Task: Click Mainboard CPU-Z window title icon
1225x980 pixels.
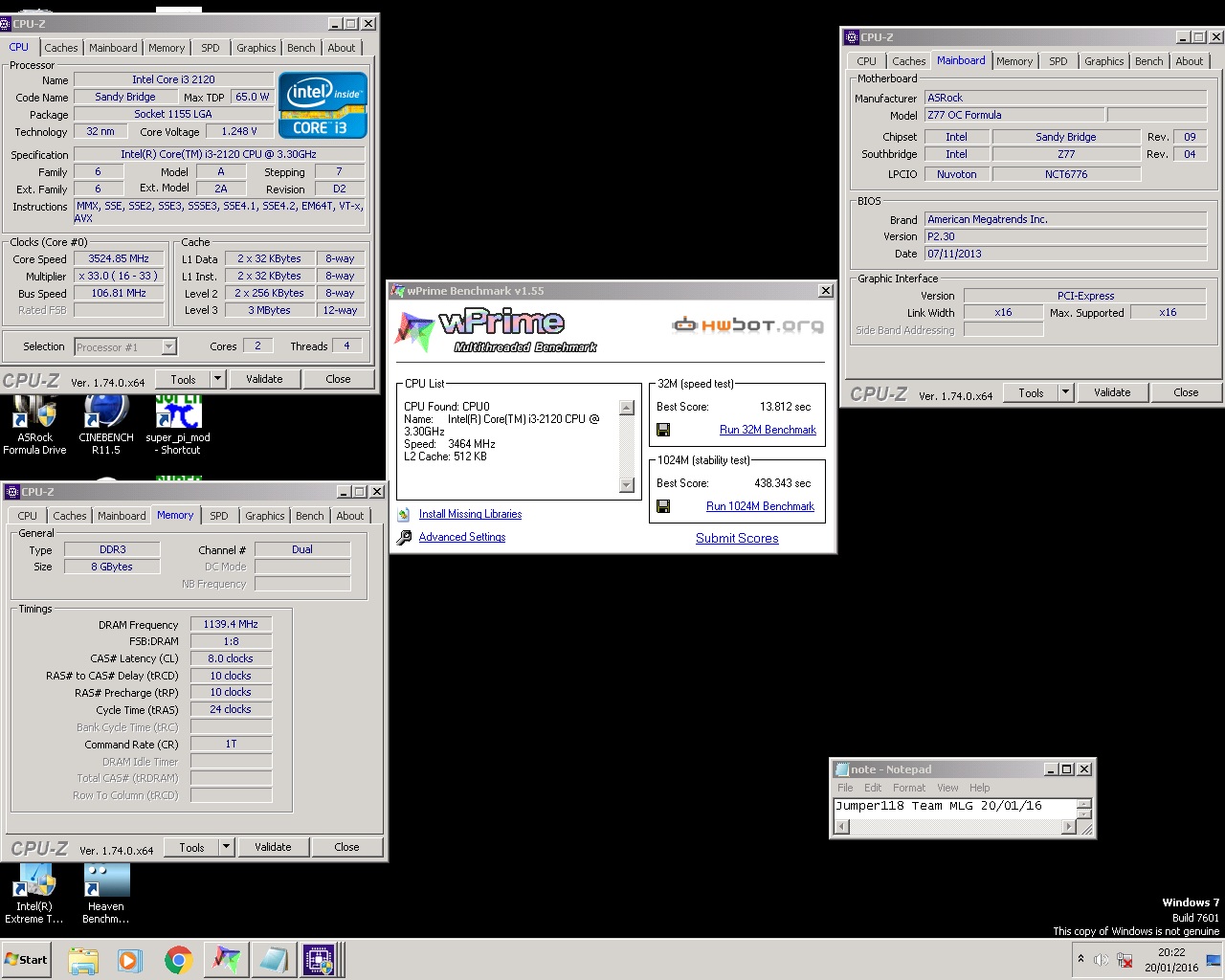Action: (x=851, y=37)
